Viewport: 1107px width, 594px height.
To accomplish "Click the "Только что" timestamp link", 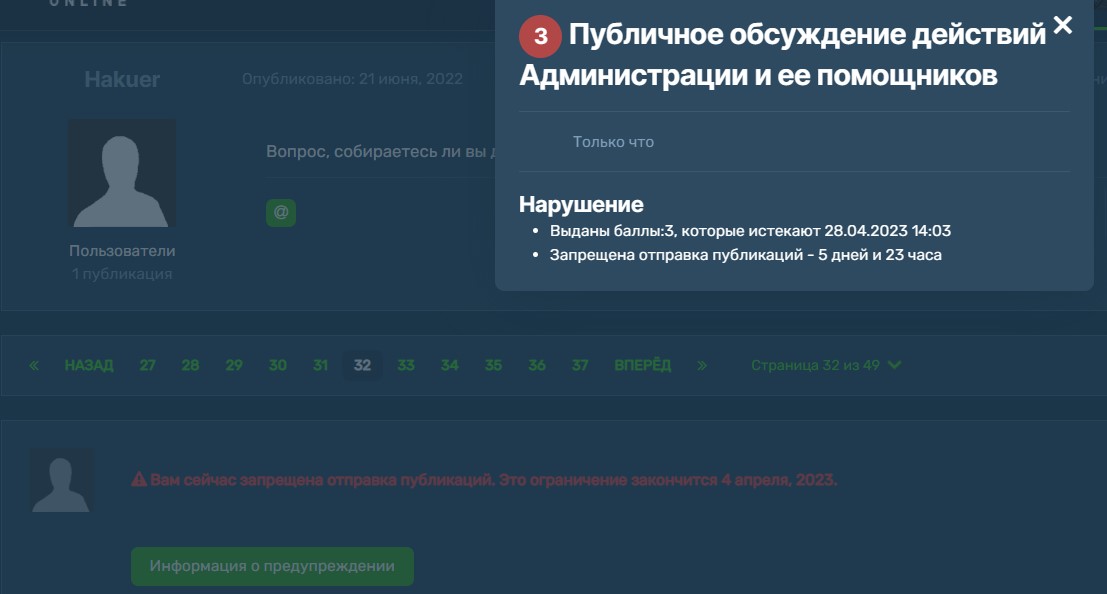I will [613, 141].
